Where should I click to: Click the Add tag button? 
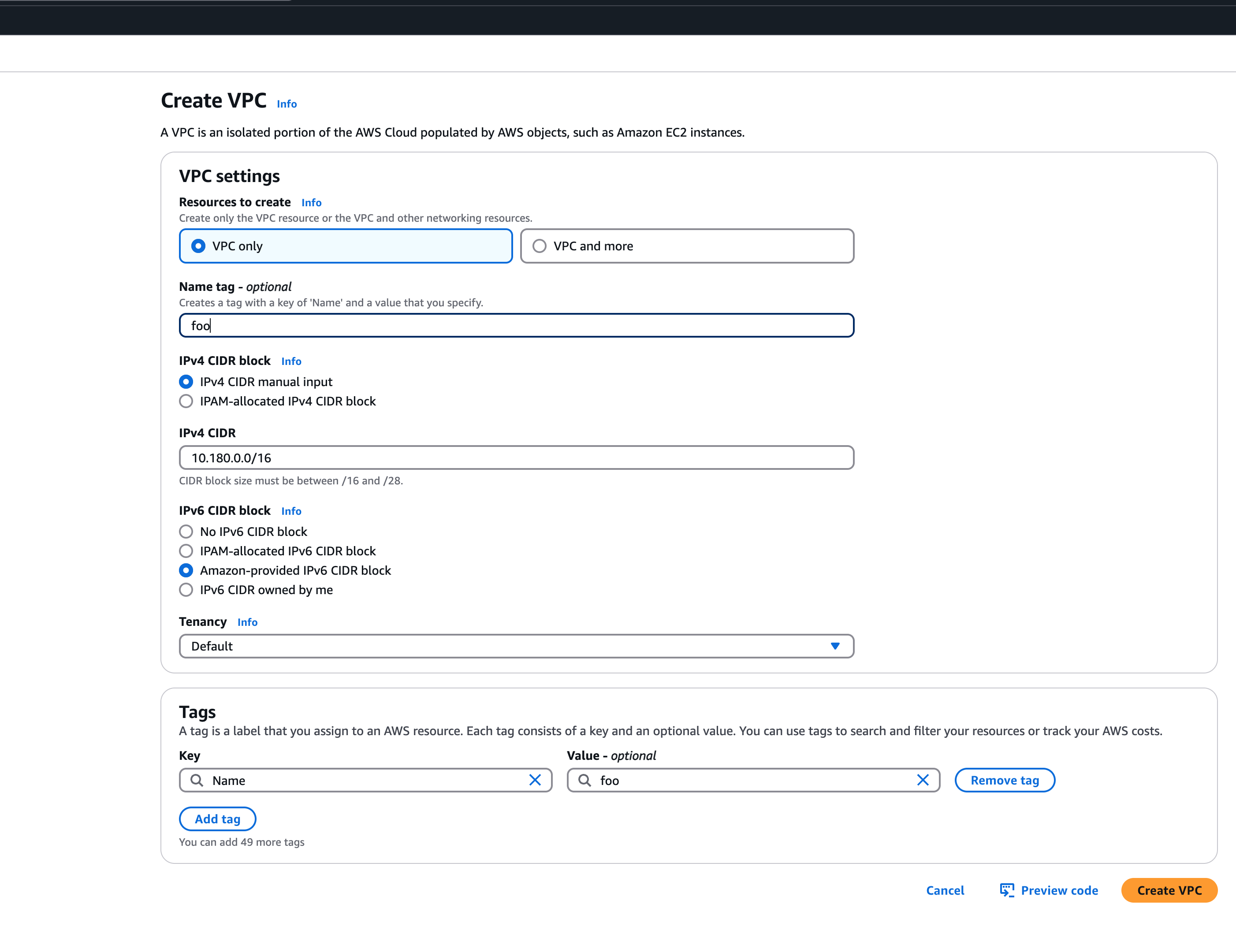[x=217, y=818]
